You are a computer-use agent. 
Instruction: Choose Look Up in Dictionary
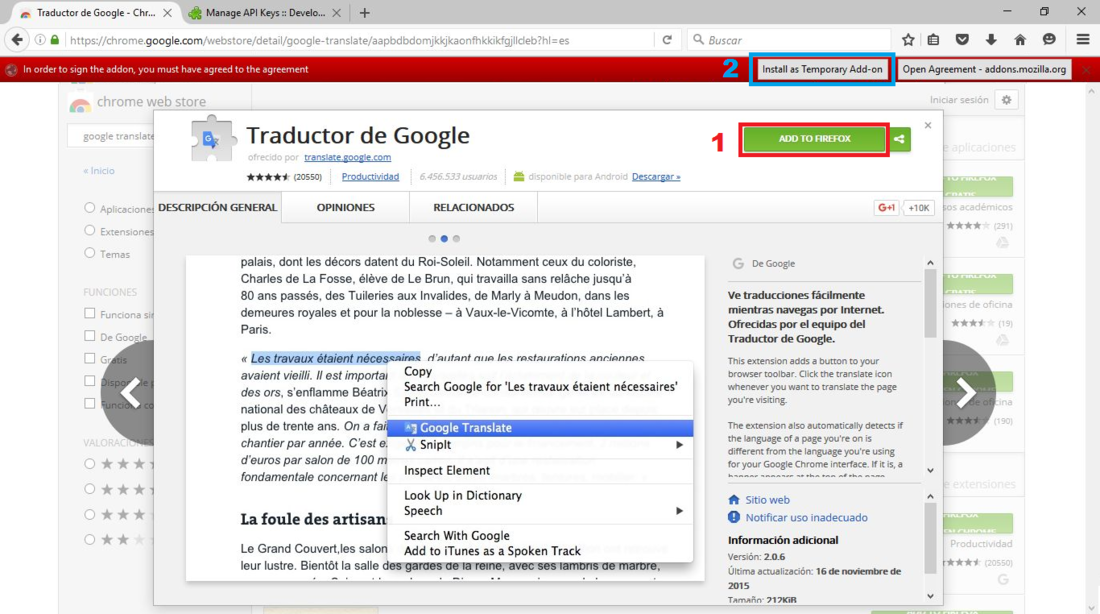point(463,495)
